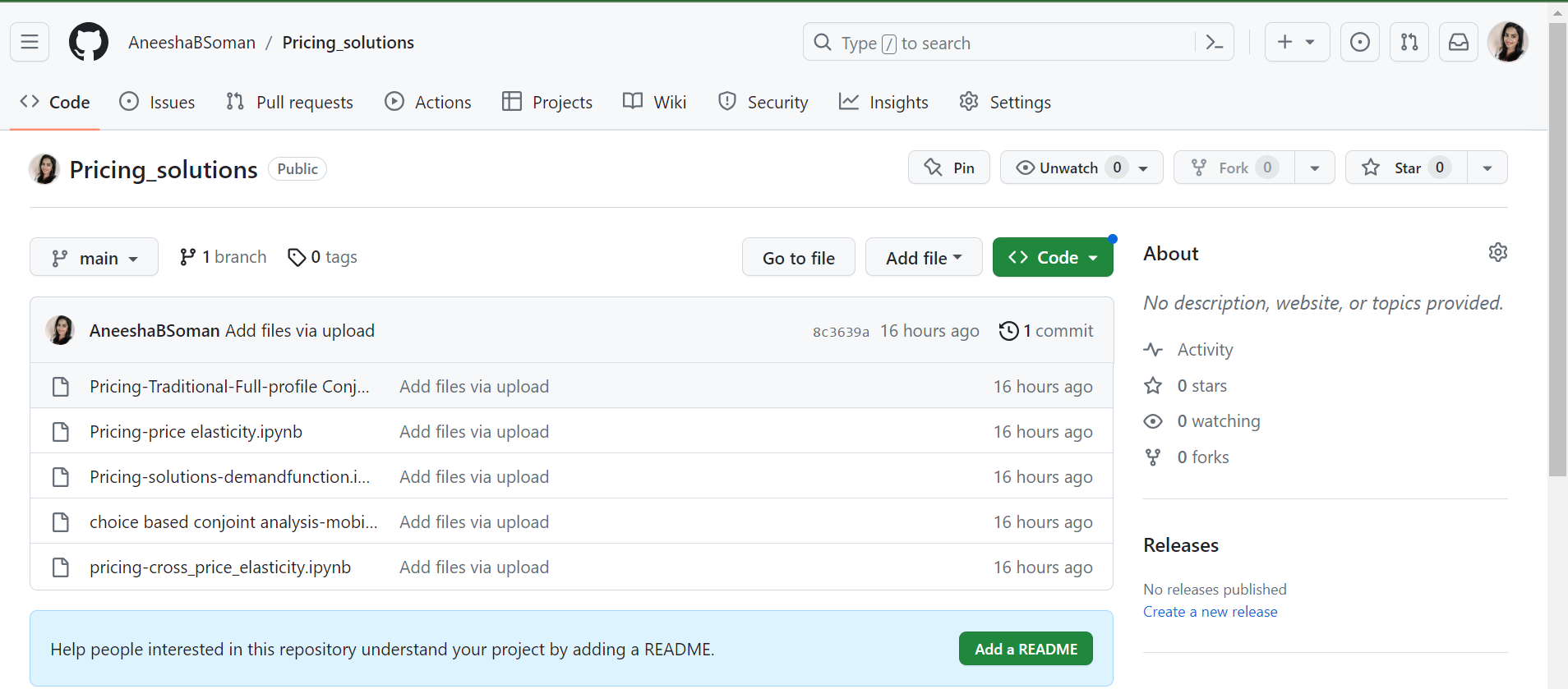Open the hamburger navigation menu
This screenshot has width=1568, height=689.
click(x=30, y=42)
